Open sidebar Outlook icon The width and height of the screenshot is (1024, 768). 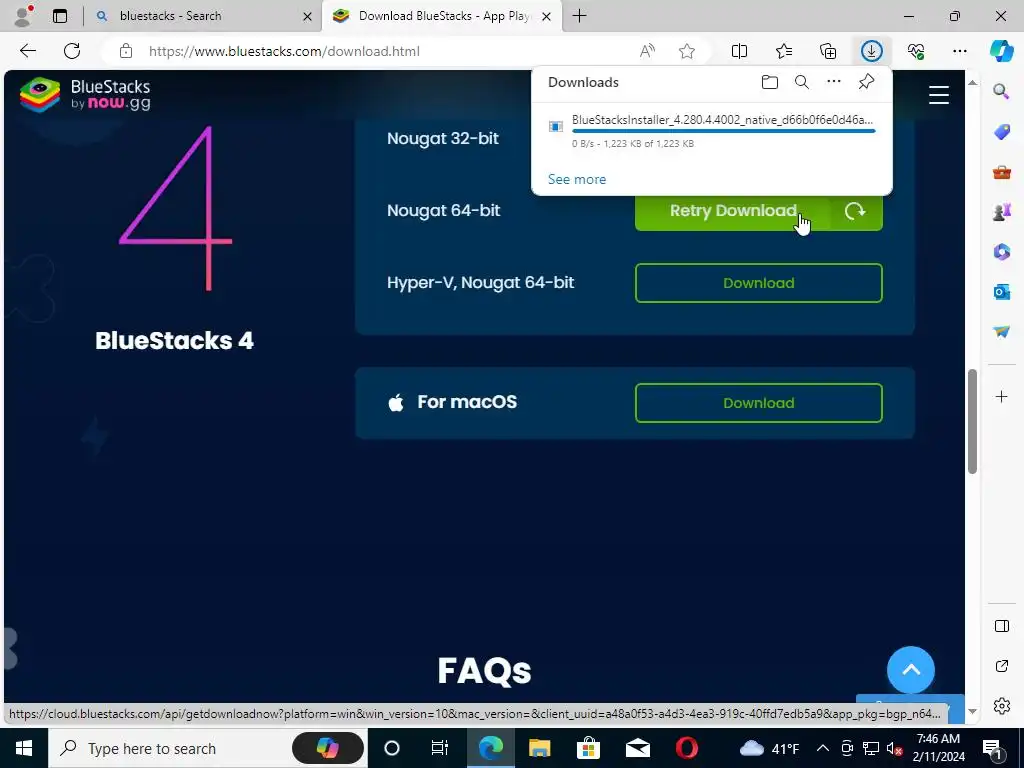tap(1001, 291)
